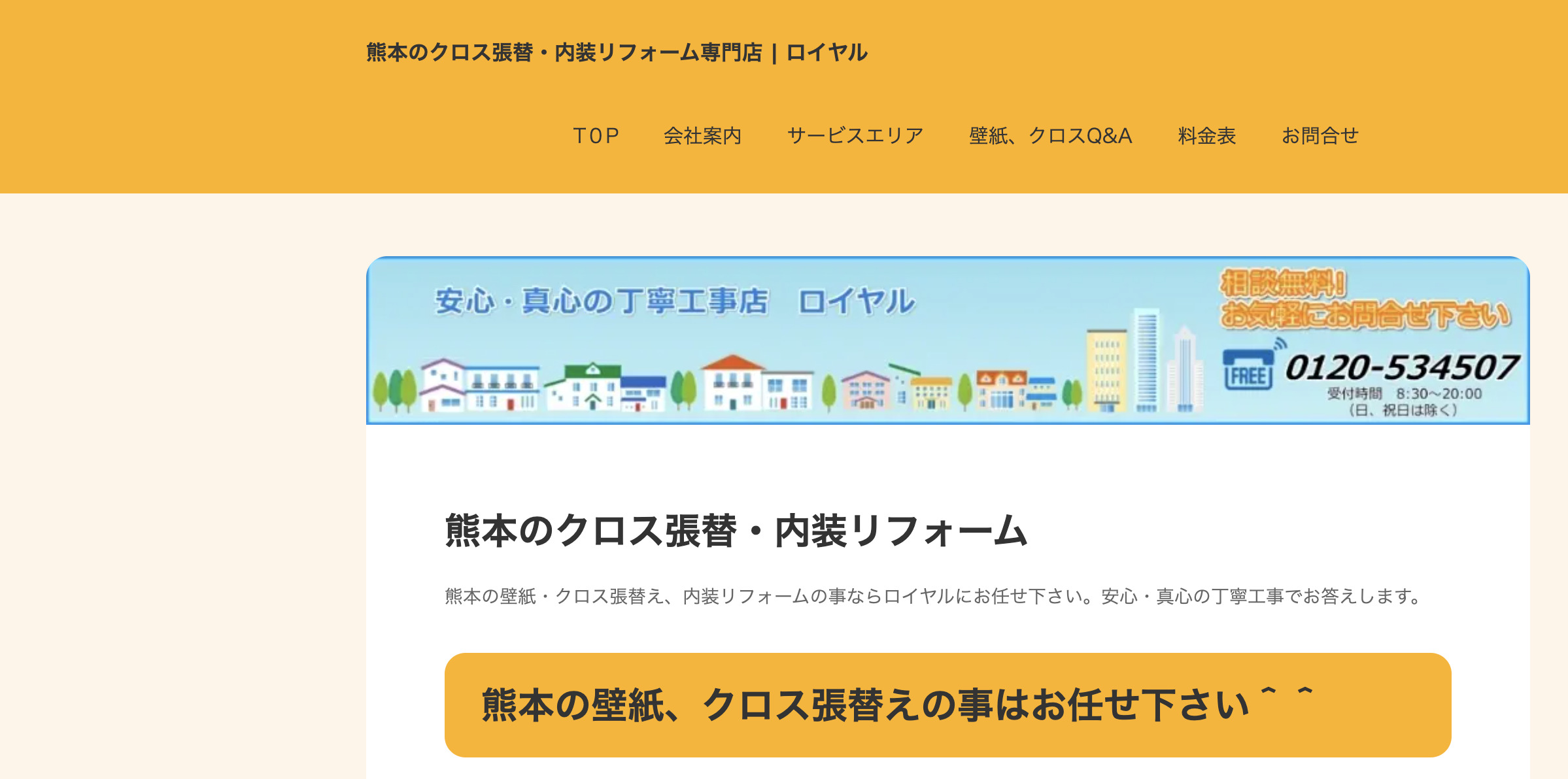
Task: Navigate to お問合せ contact page
Action: 1320,136
